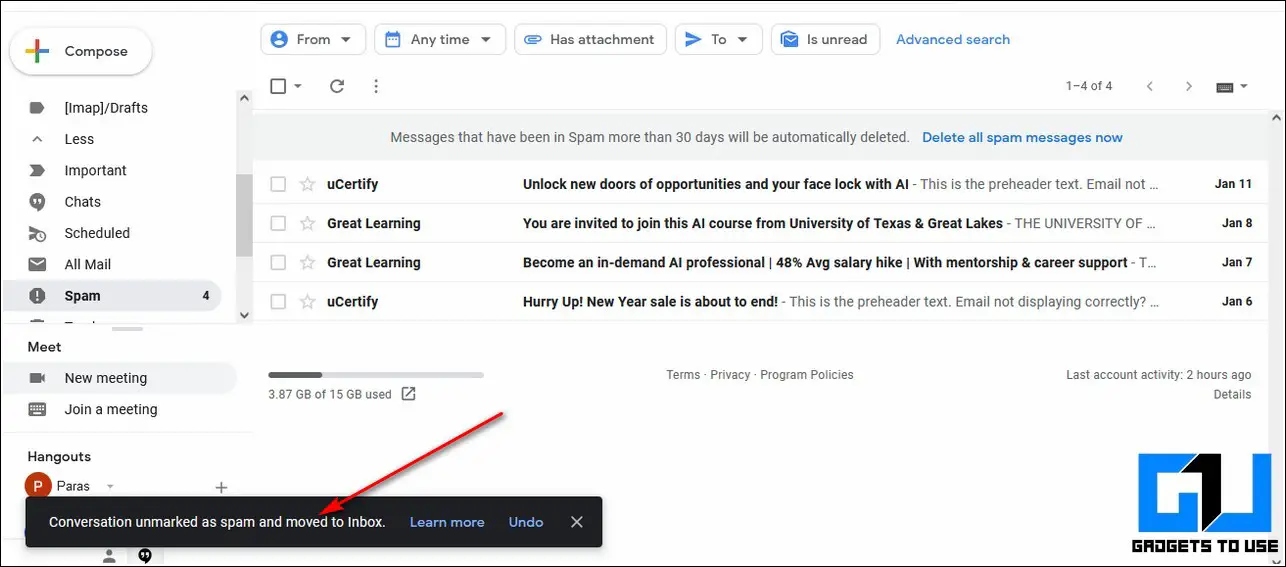Click the Compose button

click(81, 52)
